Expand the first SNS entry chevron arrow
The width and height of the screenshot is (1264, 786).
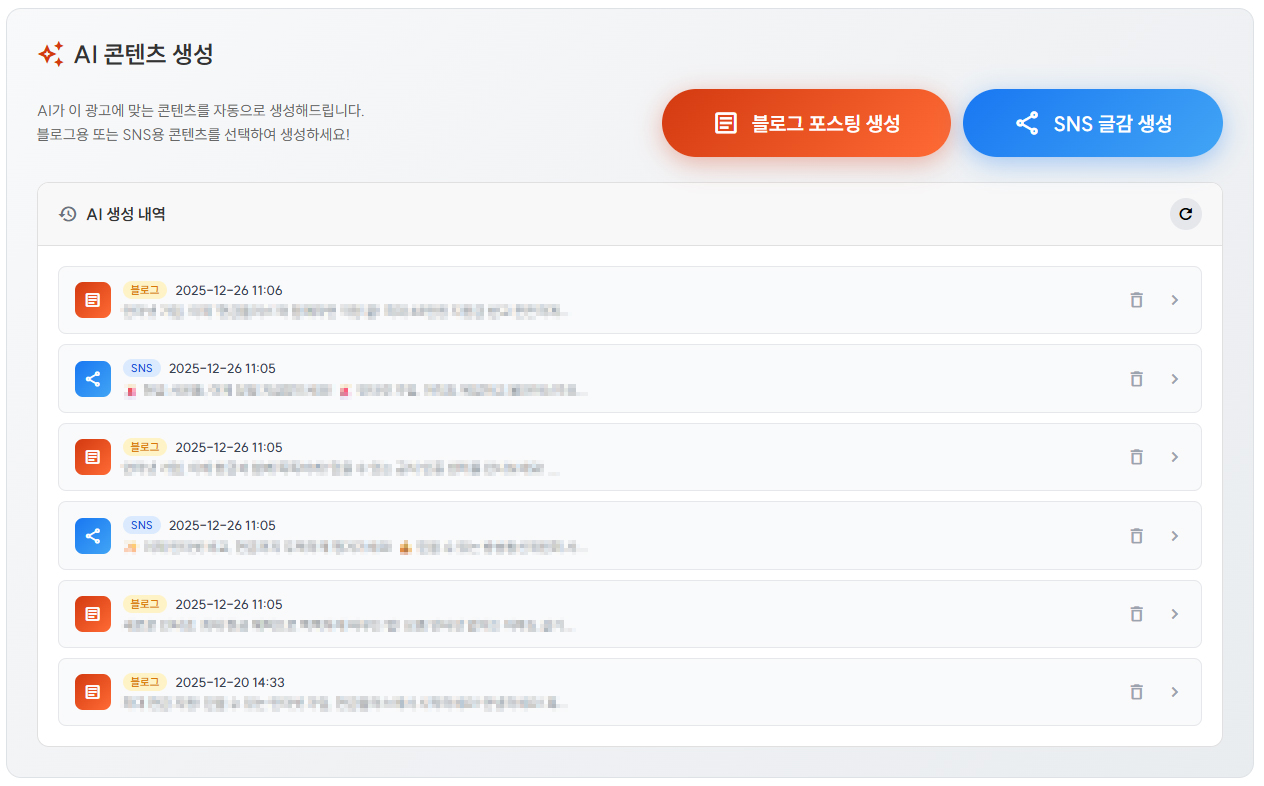tap(1175, 379)
